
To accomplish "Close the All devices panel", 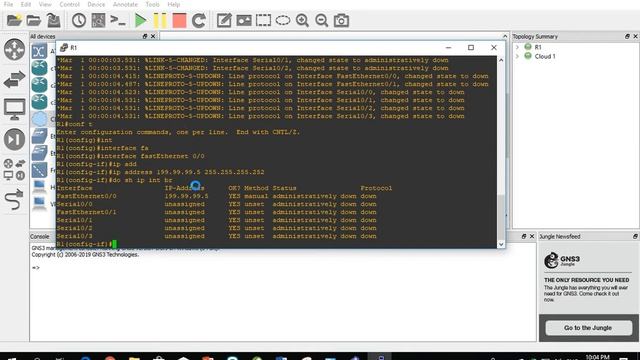I will click(153, 36).
